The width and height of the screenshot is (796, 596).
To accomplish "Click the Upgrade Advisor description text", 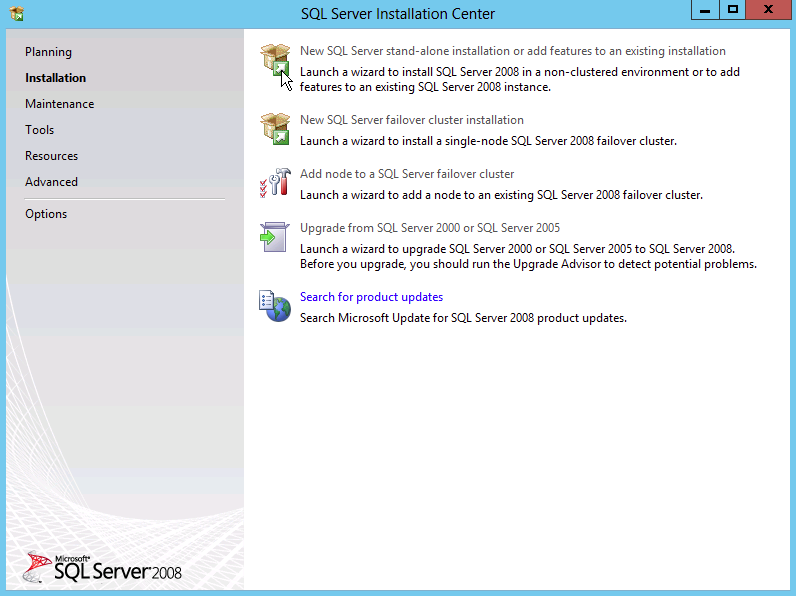I will click(x=528, y=256).
